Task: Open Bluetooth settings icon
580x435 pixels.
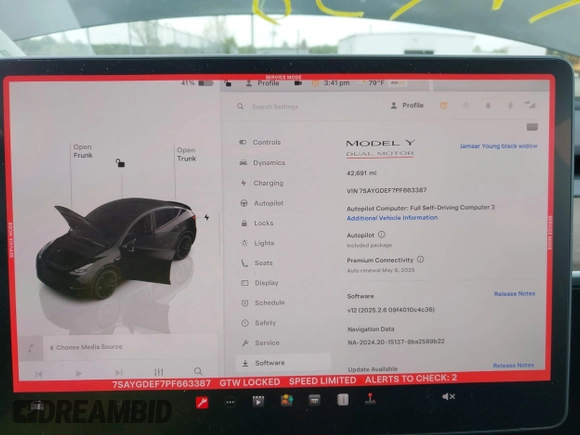Action: tap(510, 106)
